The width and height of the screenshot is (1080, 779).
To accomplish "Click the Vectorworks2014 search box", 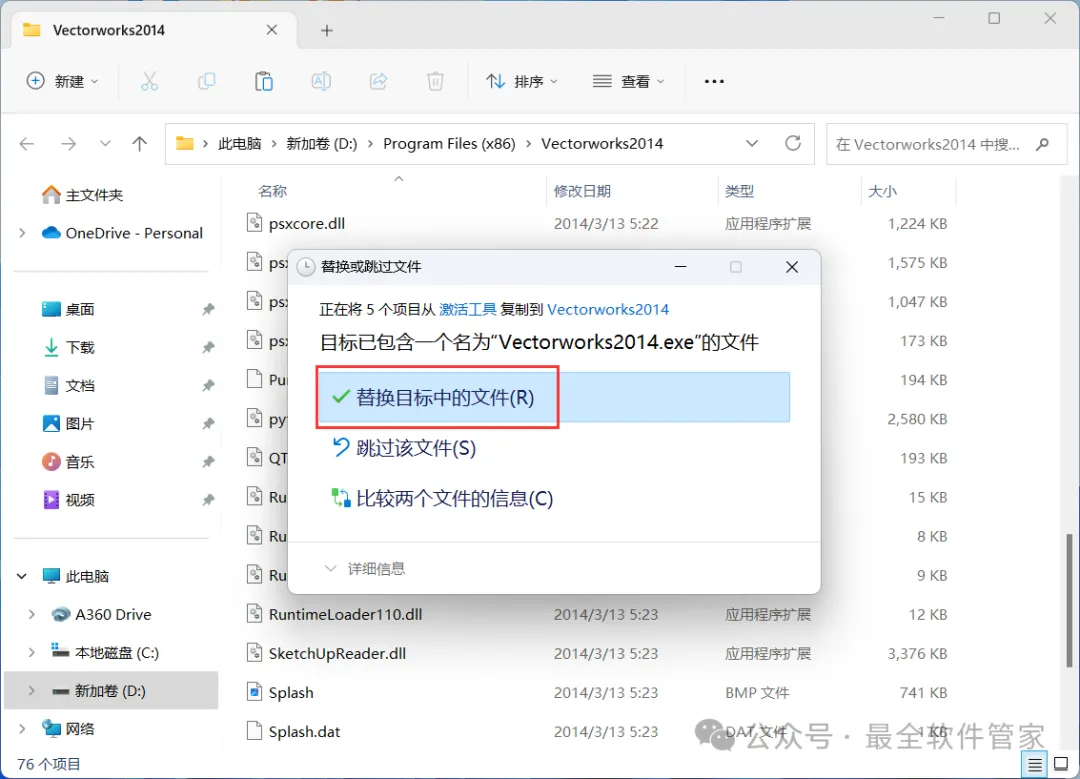I will [946, 144].
